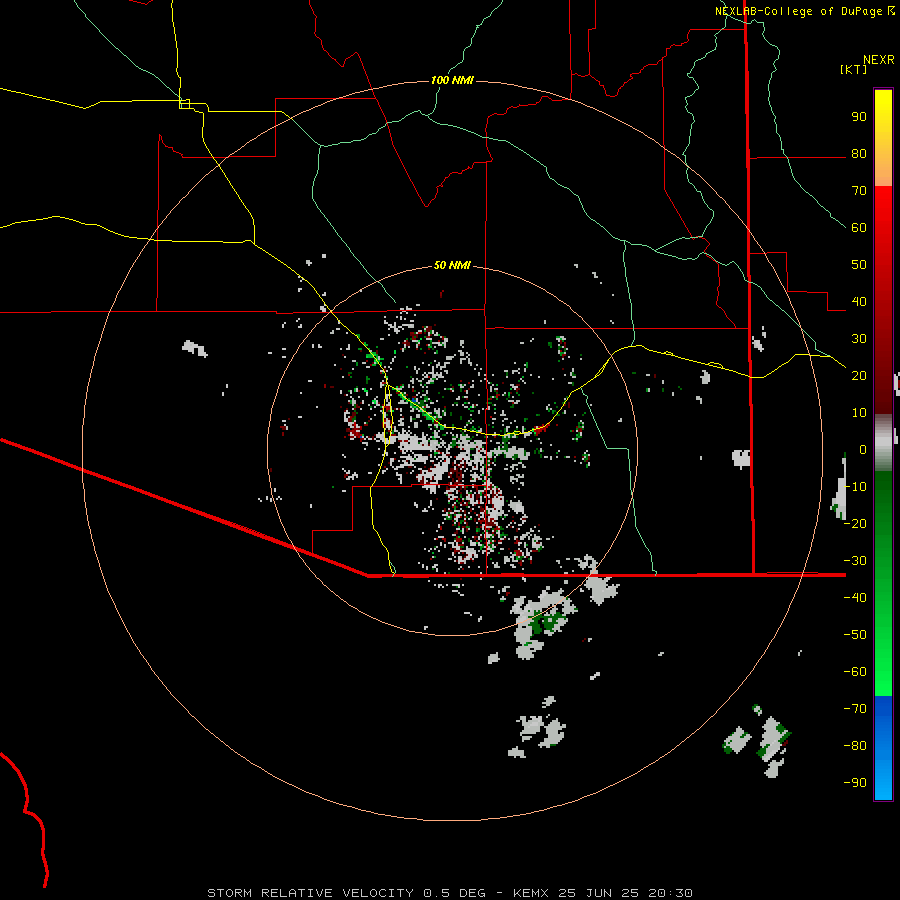Screen dimensions: 900x900
Task: Click the 50 NMI range ring label
Action: [452, 265]
